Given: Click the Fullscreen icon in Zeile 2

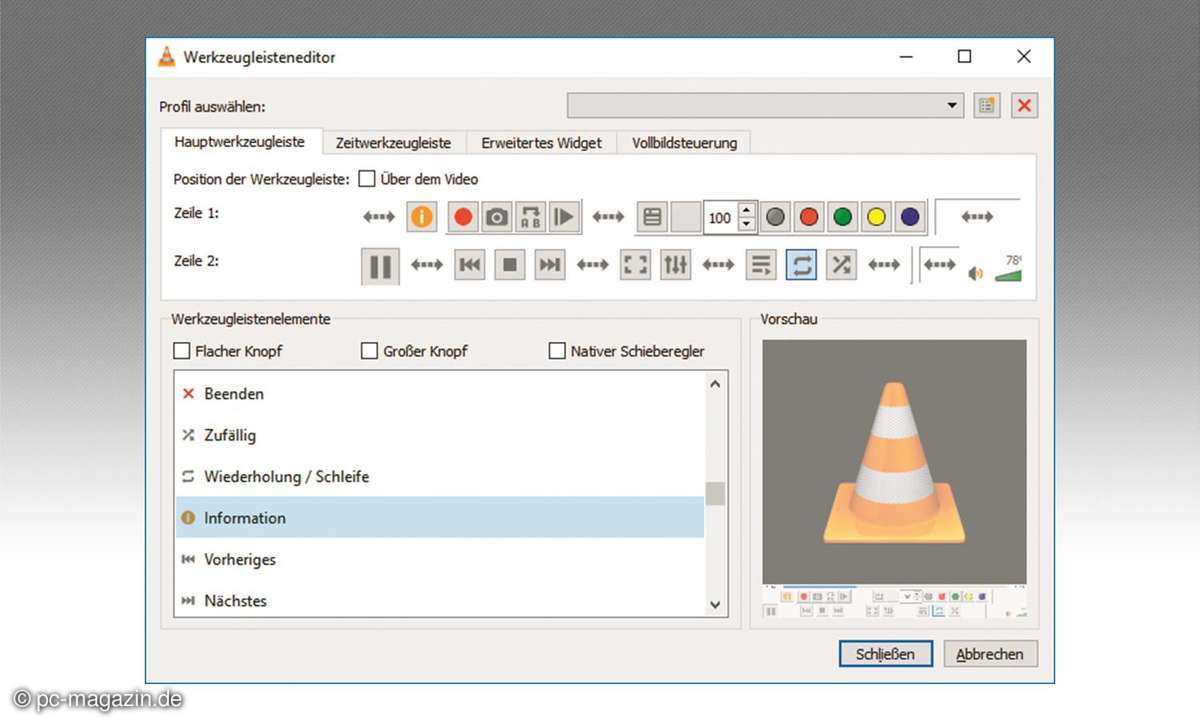Looking at the screenshot, I should tap(636, 265).
